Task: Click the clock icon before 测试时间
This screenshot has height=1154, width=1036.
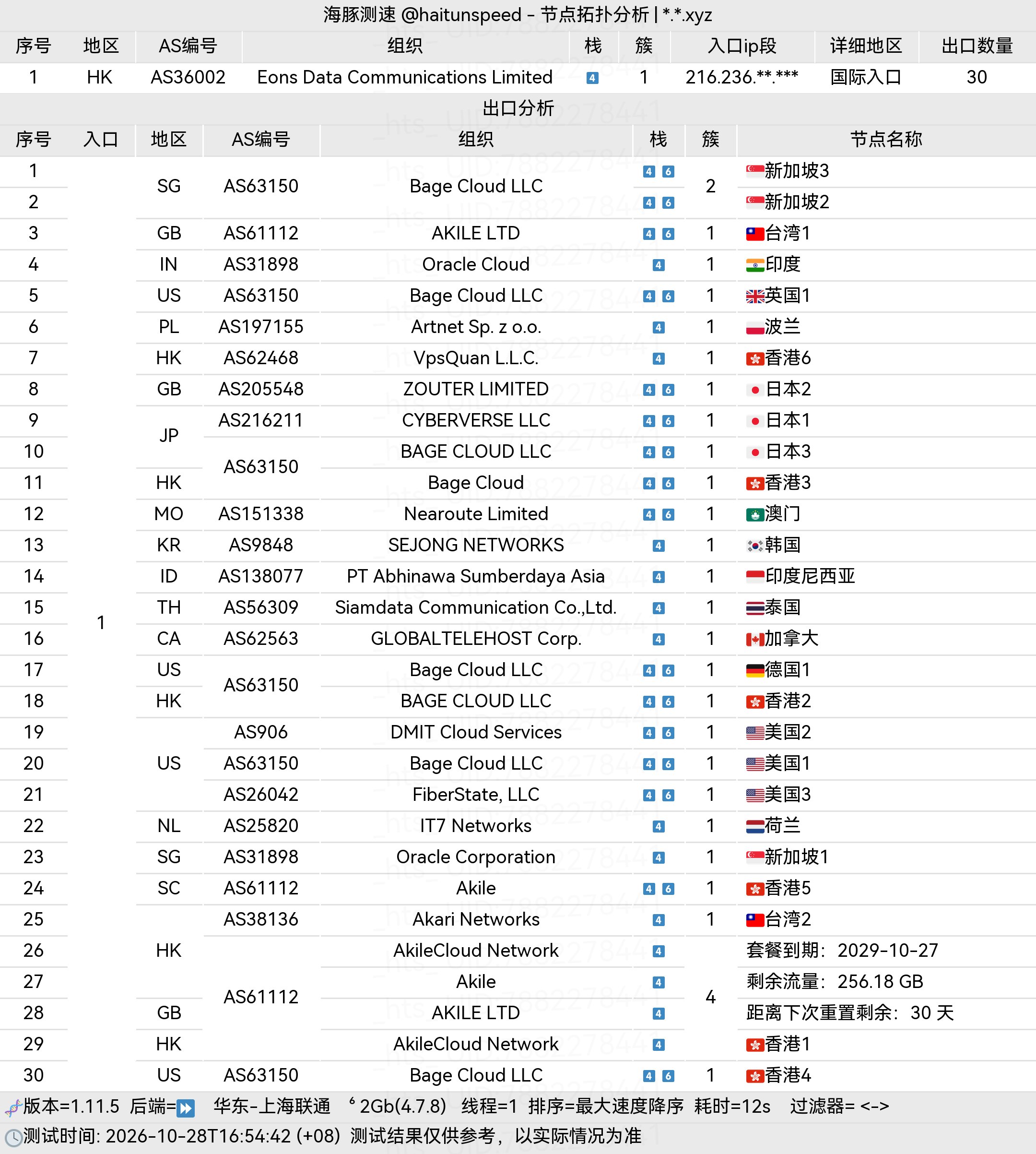Action: click(x=13, y=1138)
